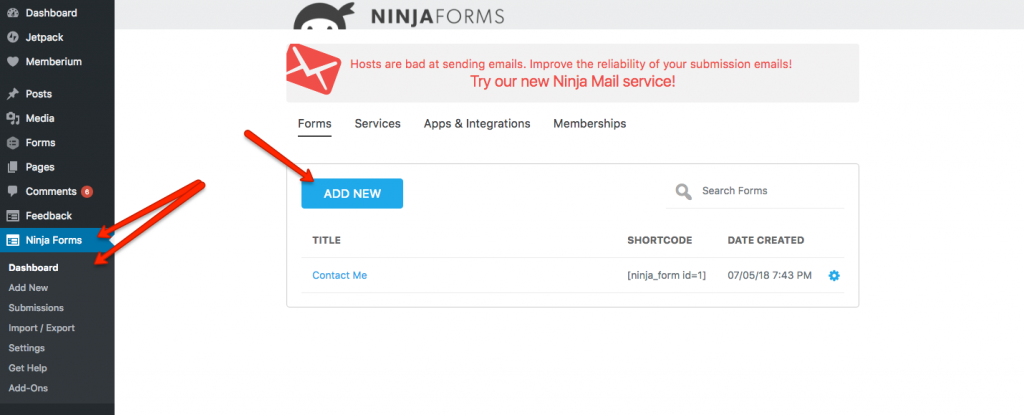The width and height of the screenshot is (1024, 415).
Task: Click the Comments speech bubble icon
Action: point(12,191)
